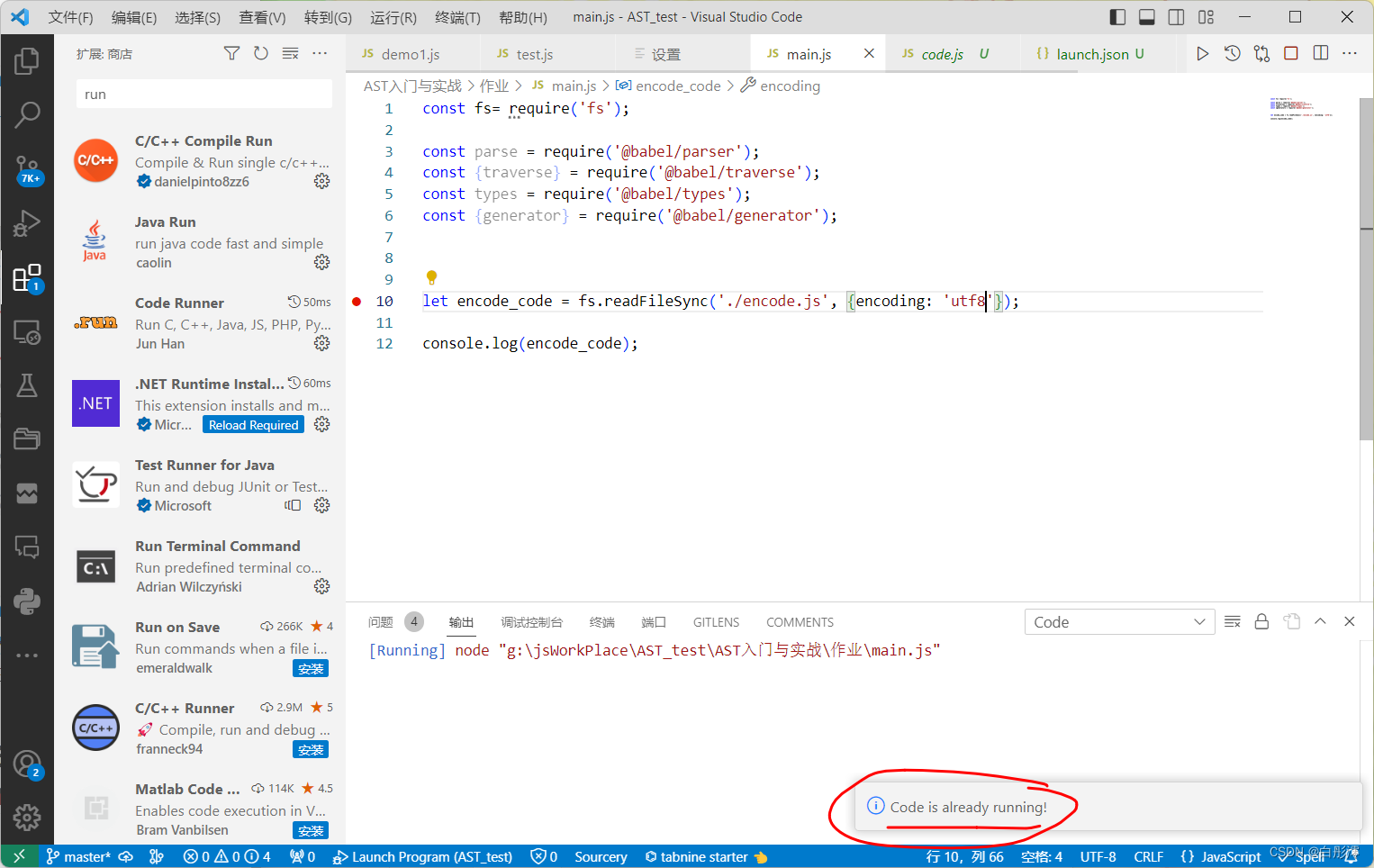The width and height of the screenshot is (1374, 868).
Task: Toggle primary sidebar layout button
Action: [1117, 17]
